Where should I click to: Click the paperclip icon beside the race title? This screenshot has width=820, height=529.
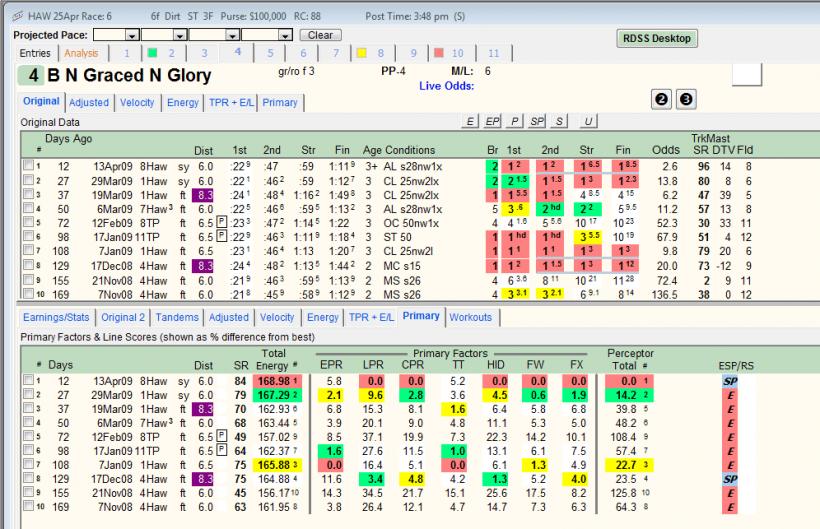[x=18, y=16]
